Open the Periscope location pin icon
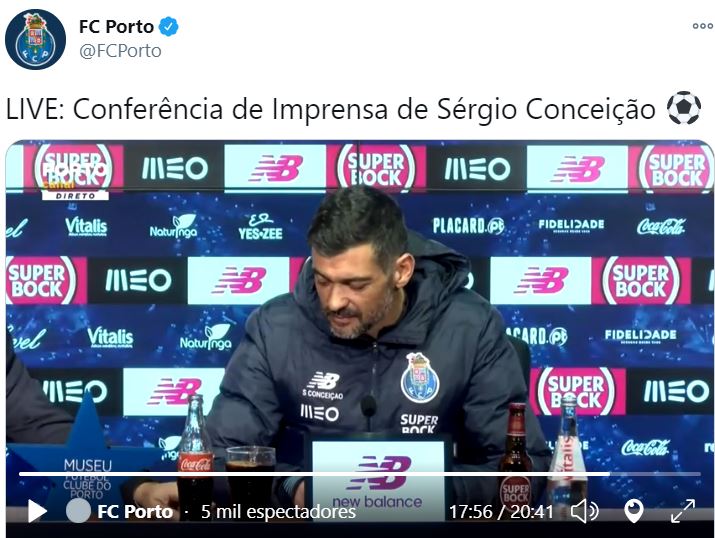 (634, 511)
